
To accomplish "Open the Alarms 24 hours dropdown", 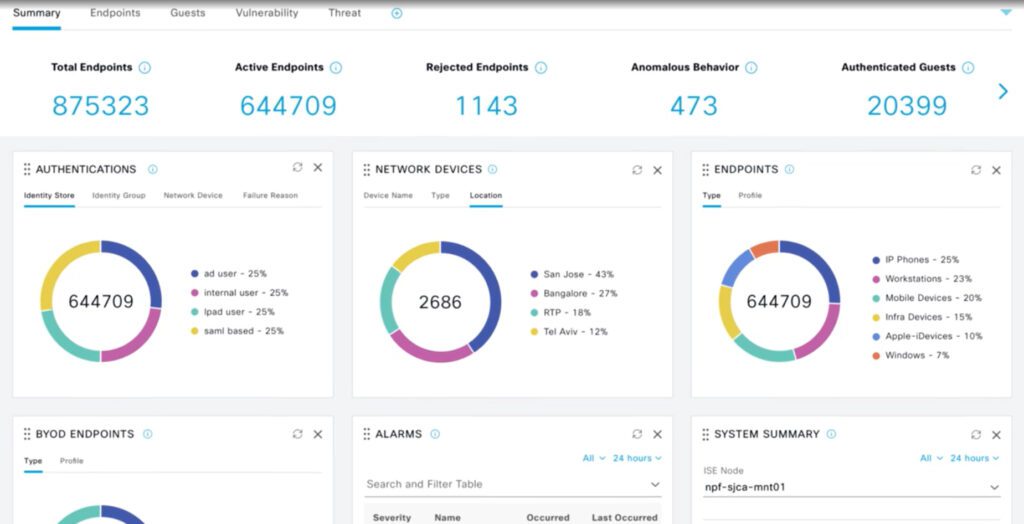I will [x=637, y=458].
